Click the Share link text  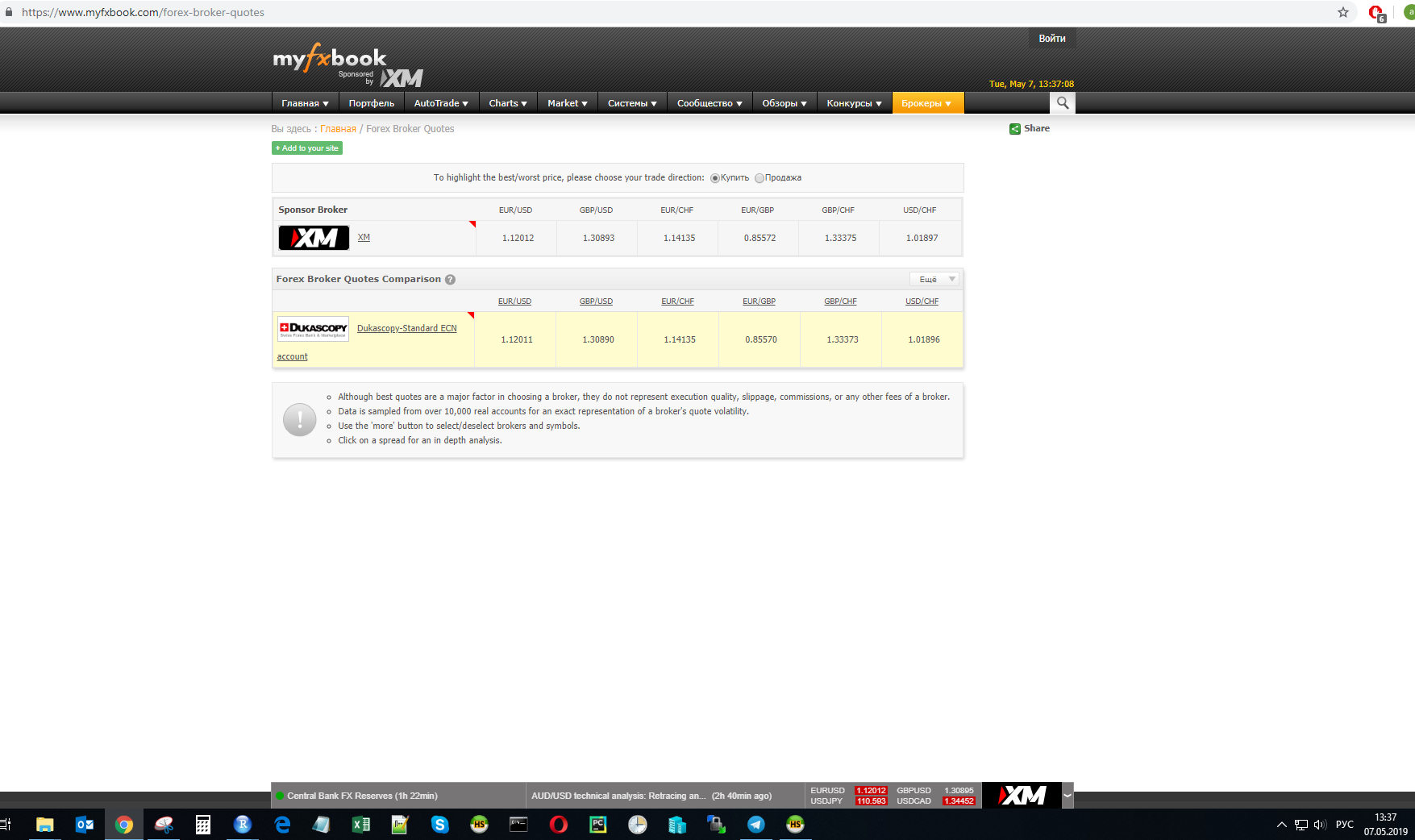click(1037, 129)
